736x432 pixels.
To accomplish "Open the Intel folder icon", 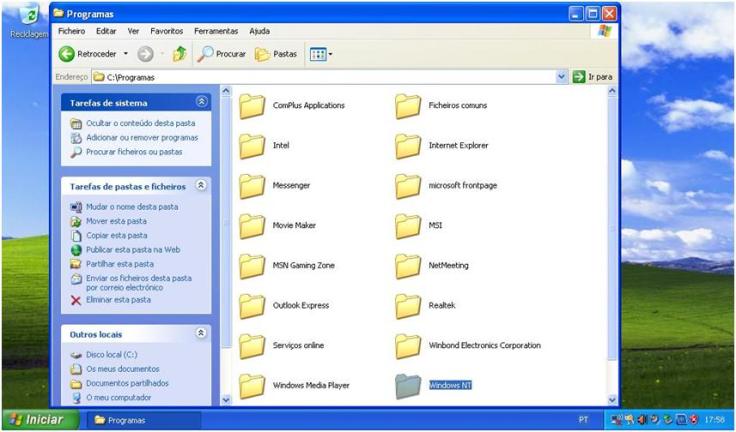I will (252, 146).
